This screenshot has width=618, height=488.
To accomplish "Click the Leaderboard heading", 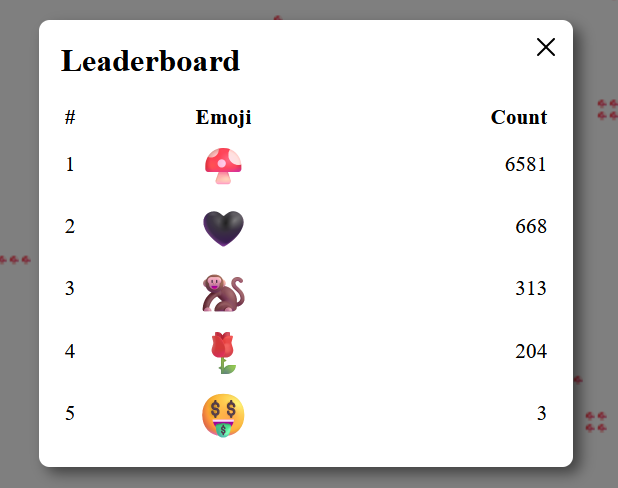I will point(150,61).
